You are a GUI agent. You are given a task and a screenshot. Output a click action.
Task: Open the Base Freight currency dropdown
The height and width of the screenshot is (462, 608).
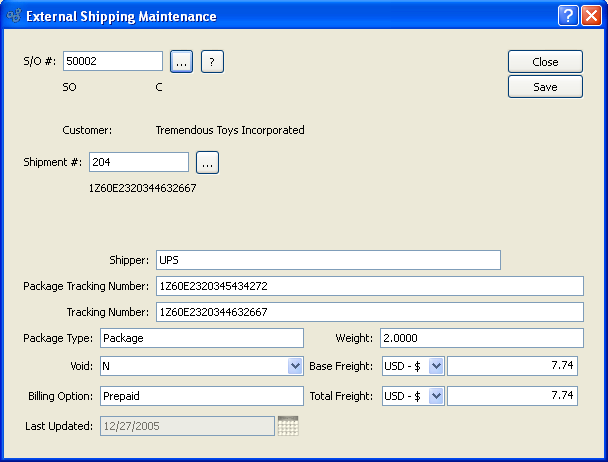pos(436,366)
